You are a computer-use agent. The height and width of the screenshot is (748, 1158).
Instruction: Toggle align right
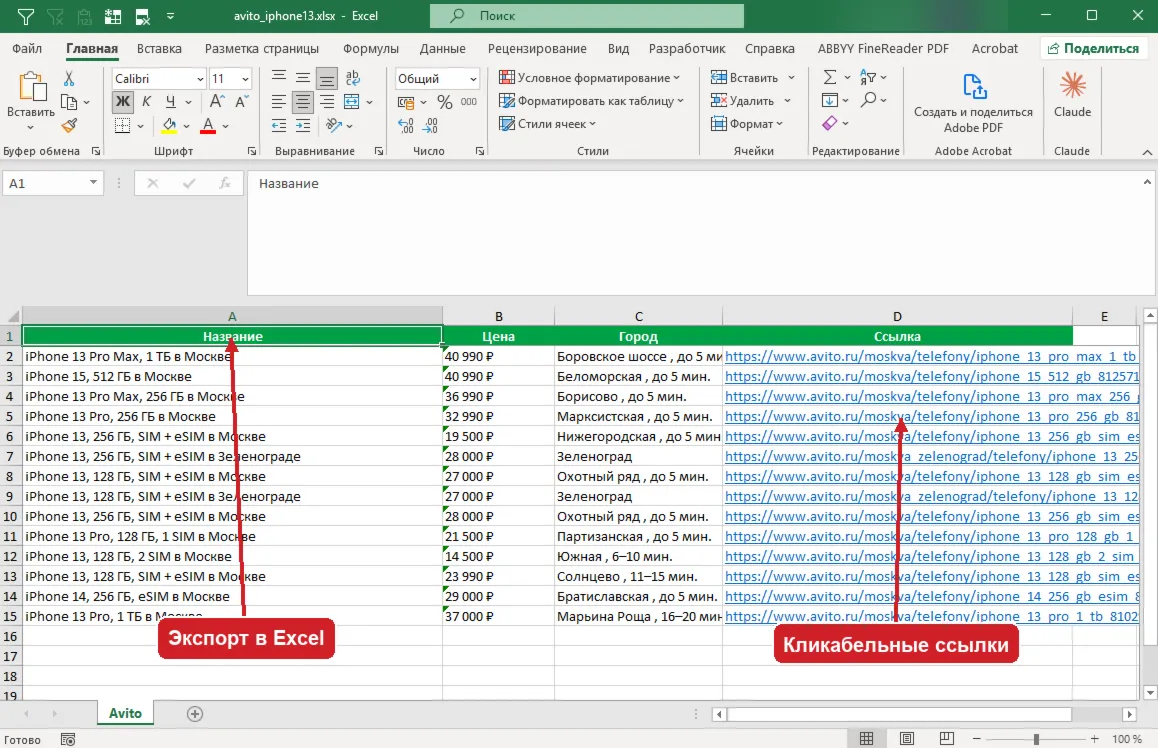pos(327,102)
